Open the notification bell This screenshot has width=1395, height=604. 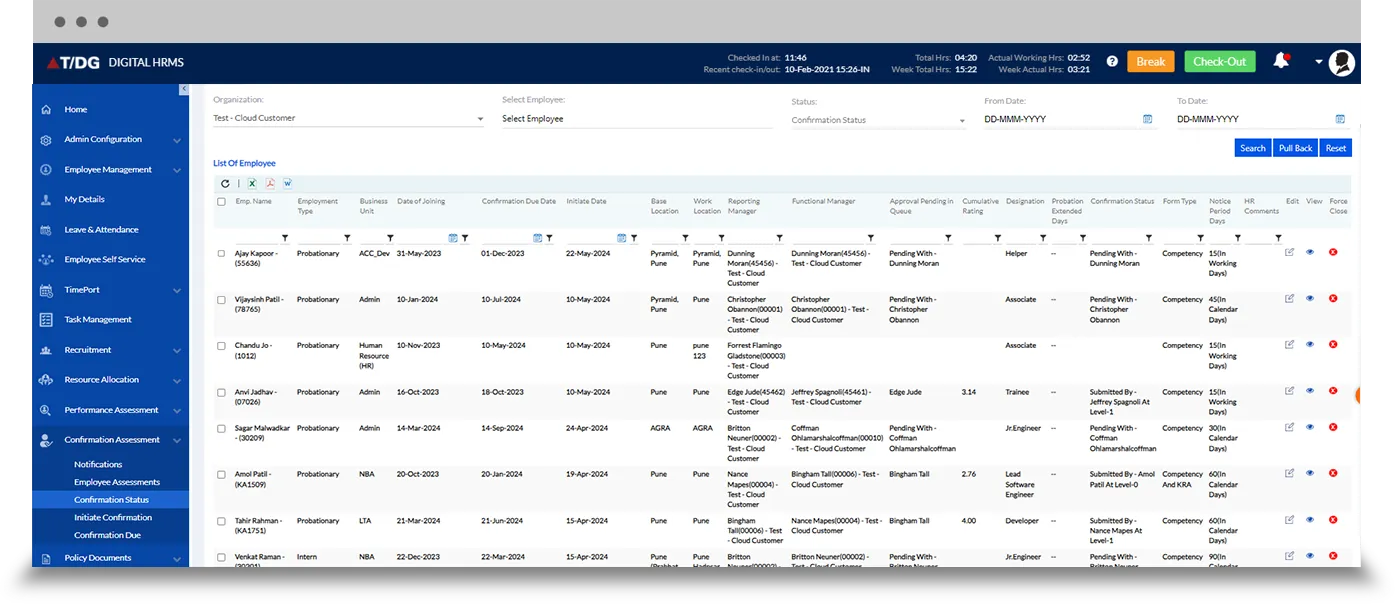[x=1280, y=61]
